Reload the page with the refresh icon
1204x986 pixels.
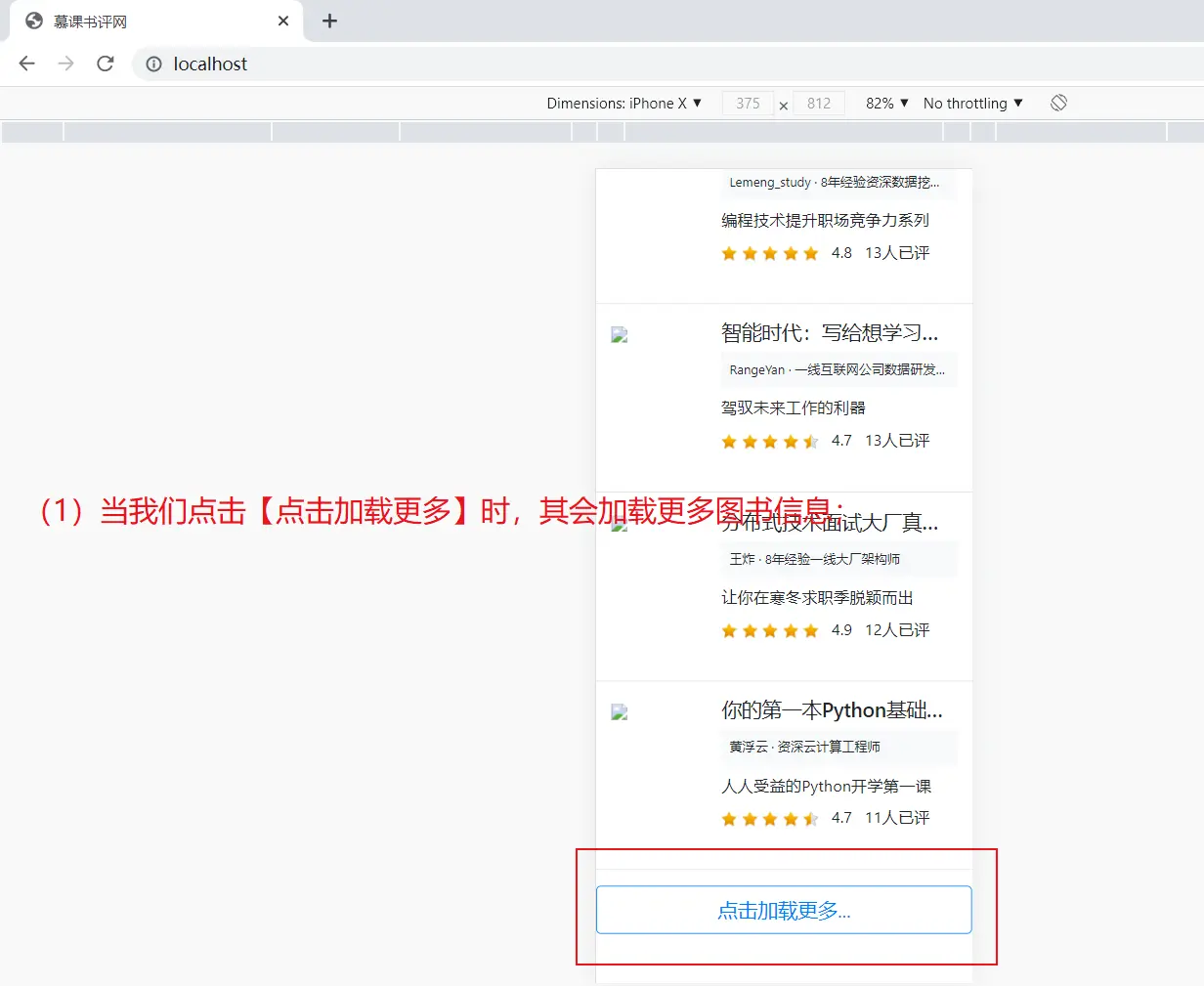106,64
